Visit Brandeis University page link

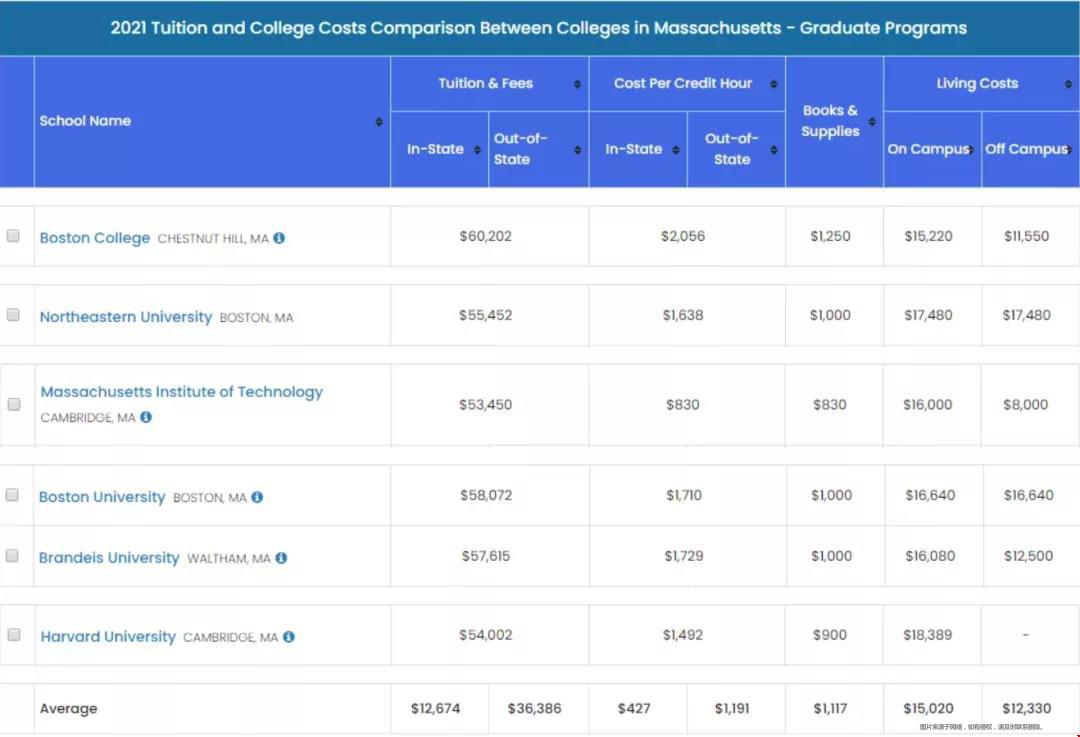pos(109,558)
